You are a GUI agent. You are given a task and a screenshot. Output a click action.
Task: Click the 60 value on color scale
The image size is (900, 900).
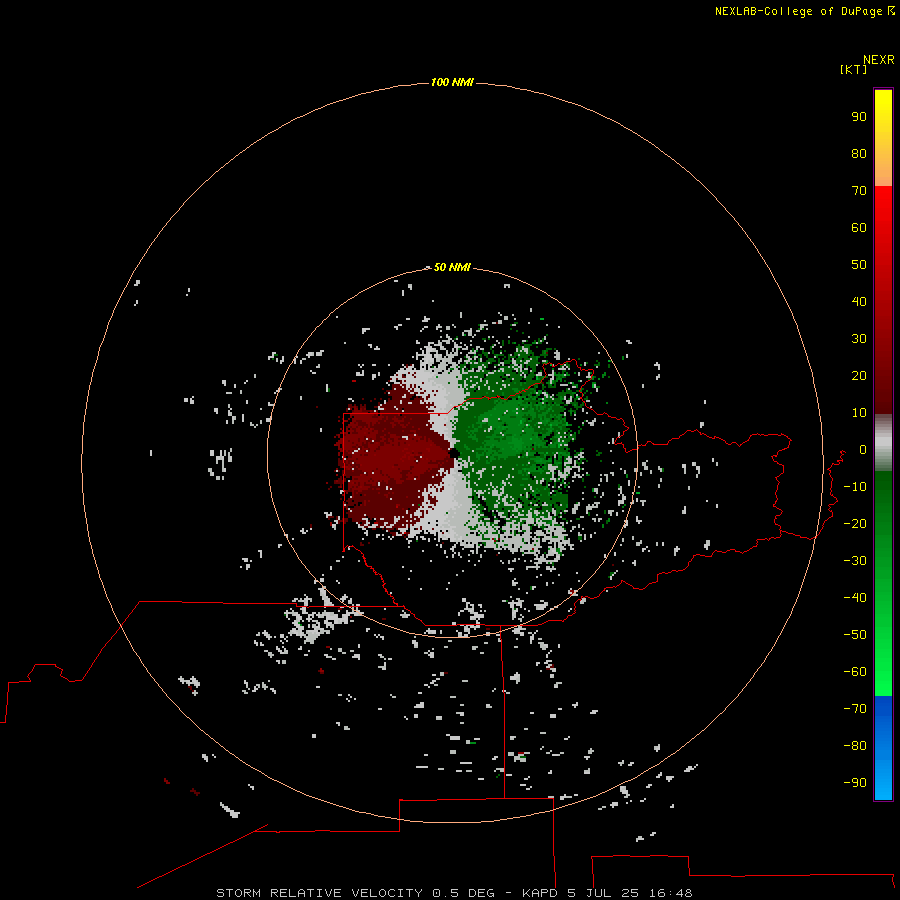click(x=859, y=227)
